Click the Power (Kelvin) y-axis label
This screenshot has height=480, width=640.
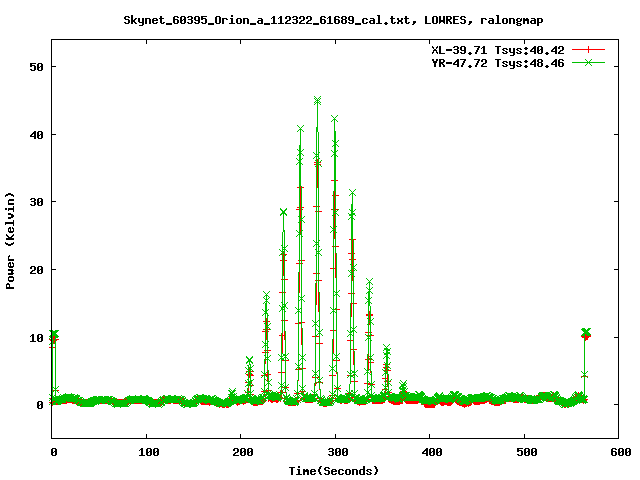(x=10, y=241)
